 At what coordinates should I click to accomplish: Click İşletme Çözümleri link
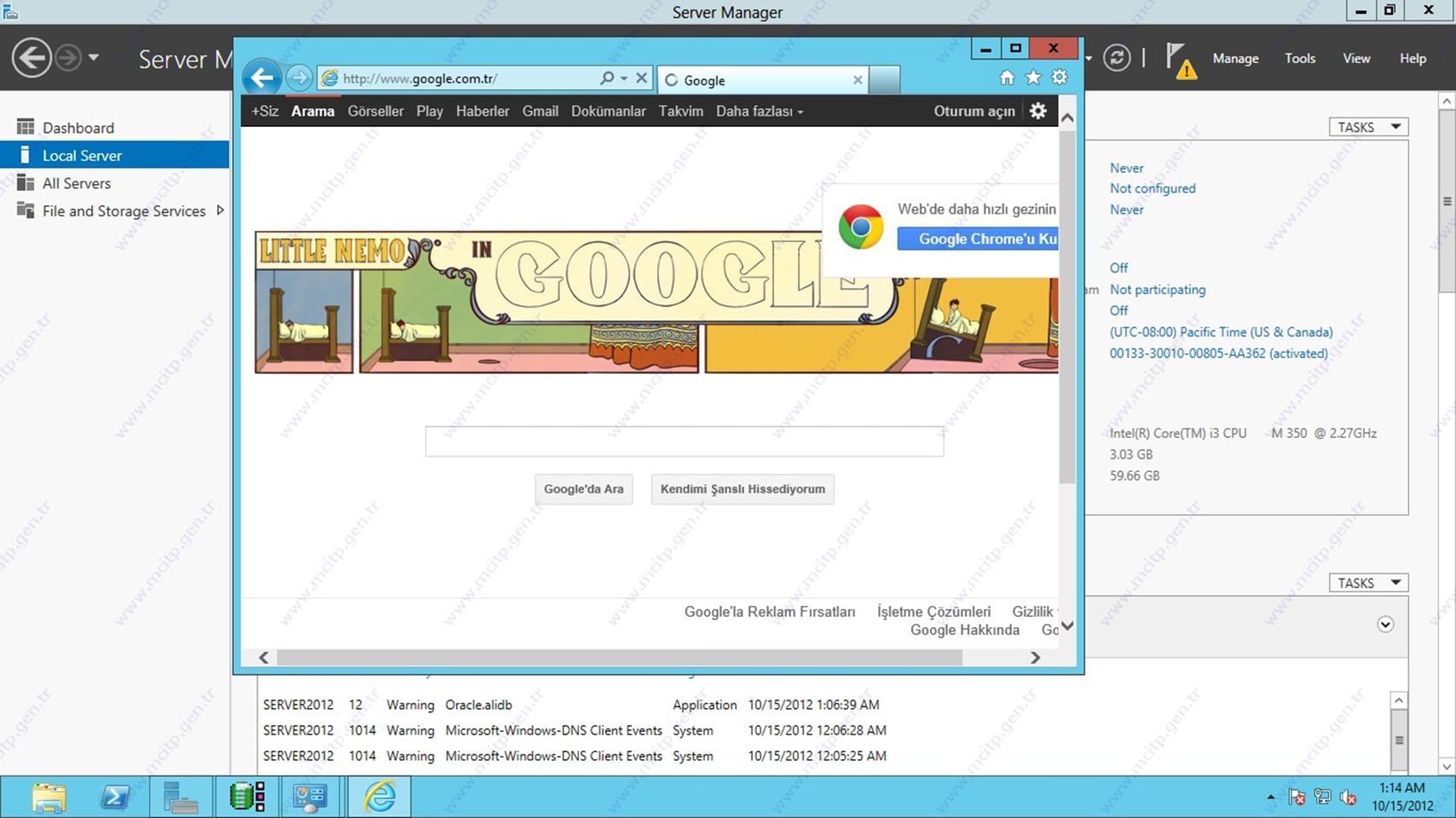click(933, 612)
